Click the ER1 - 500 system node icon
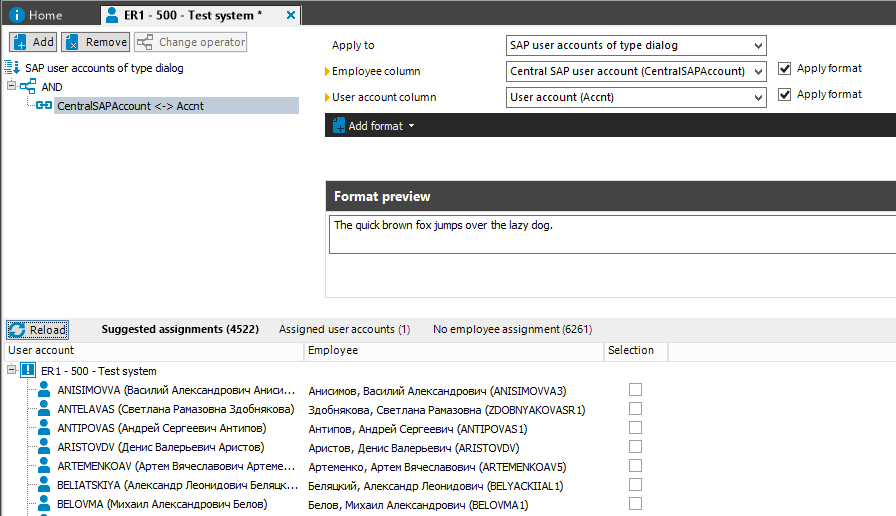This screenshot has width=896, height=516. point(28,371)
